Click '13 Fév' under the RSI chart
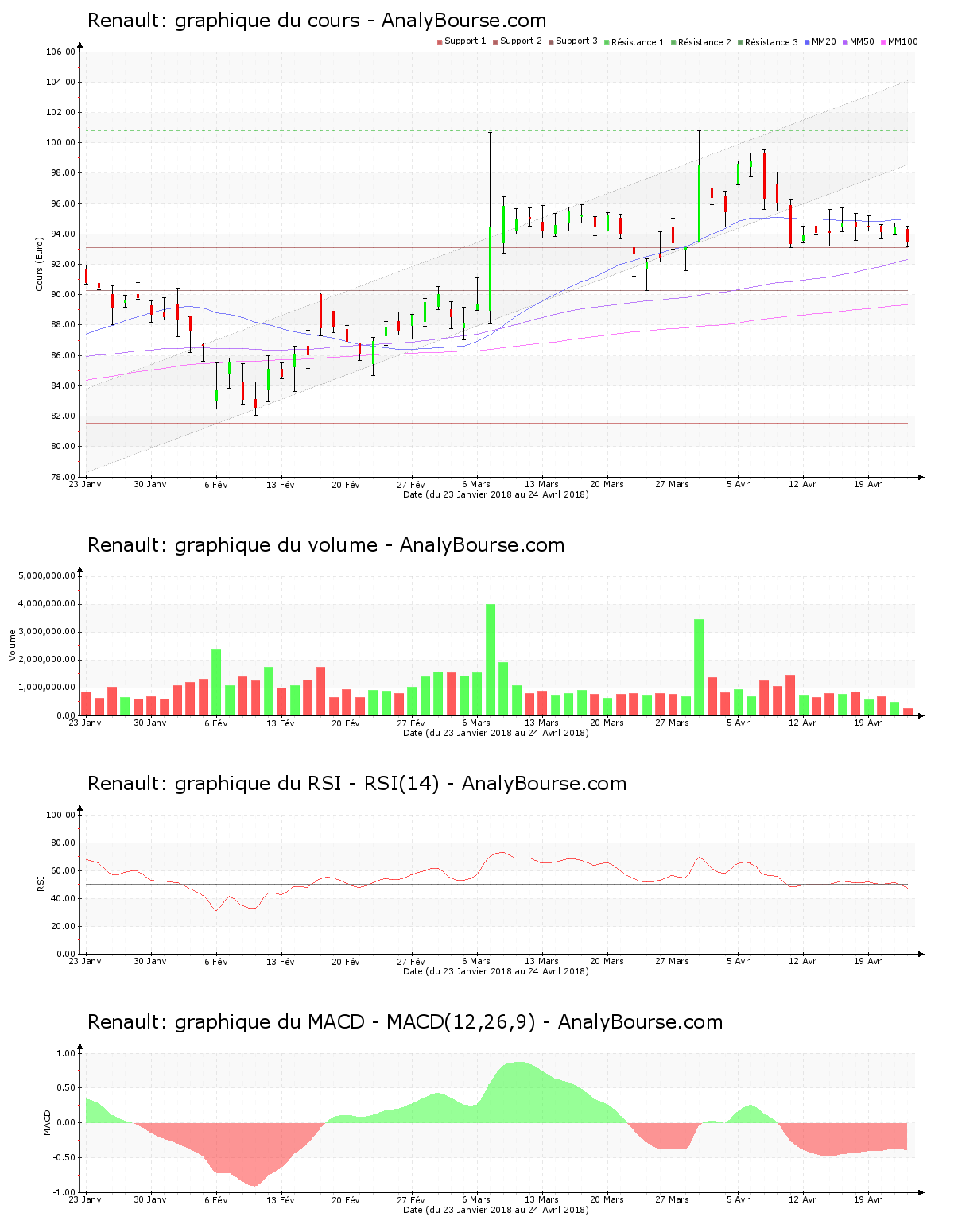This screenshot has height=1232, width=954. pyautogui.click(x=281, y=962)
